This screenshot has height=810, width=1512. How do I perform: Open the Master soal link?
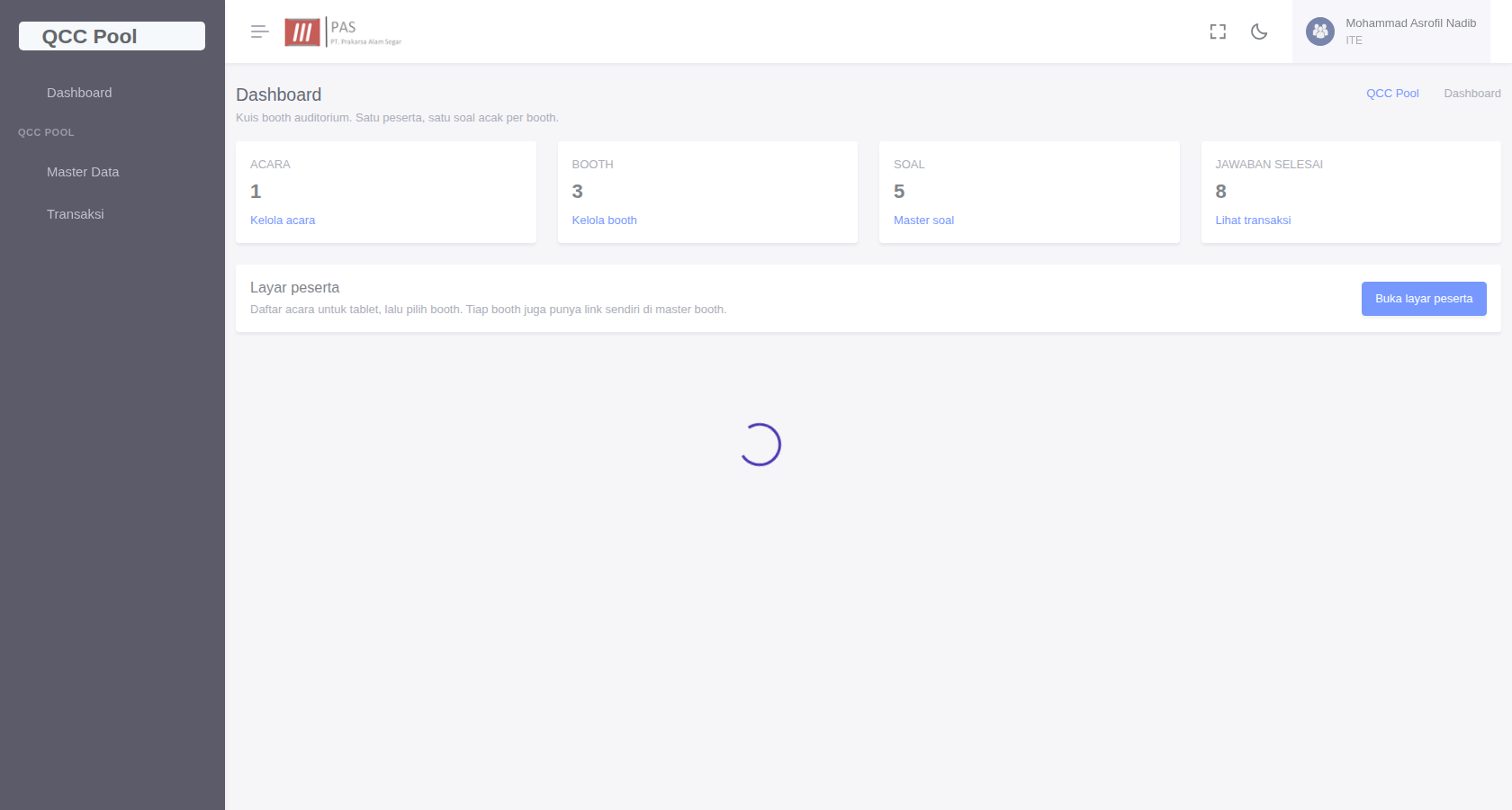coord(923,220)
